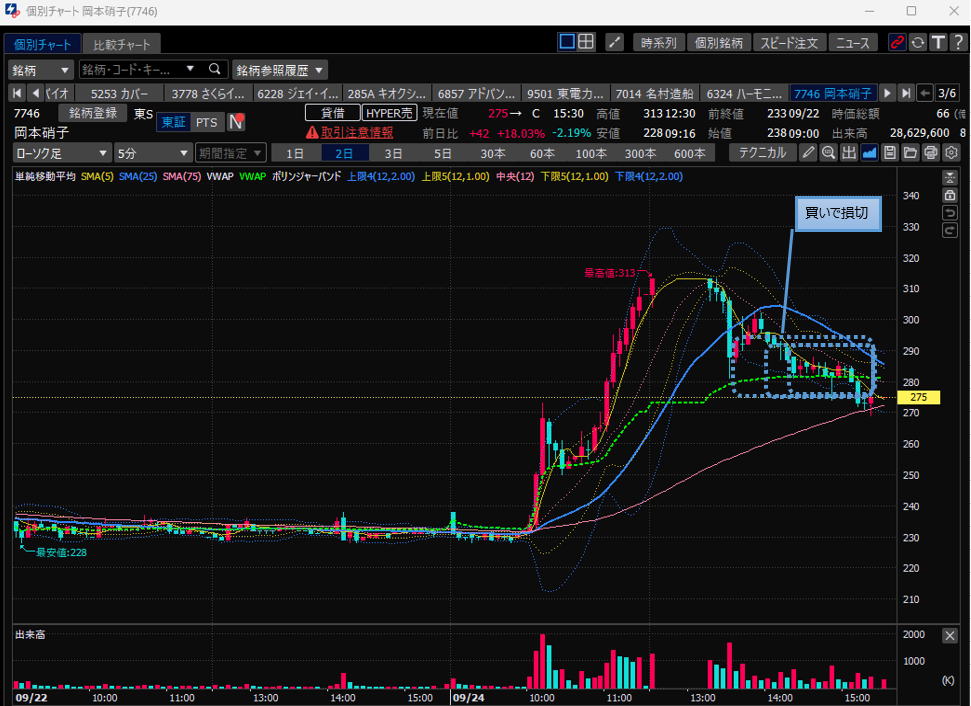The image size is (971, 706).
Task: Switch to four-pane grid layout
Action: (586, 42)
